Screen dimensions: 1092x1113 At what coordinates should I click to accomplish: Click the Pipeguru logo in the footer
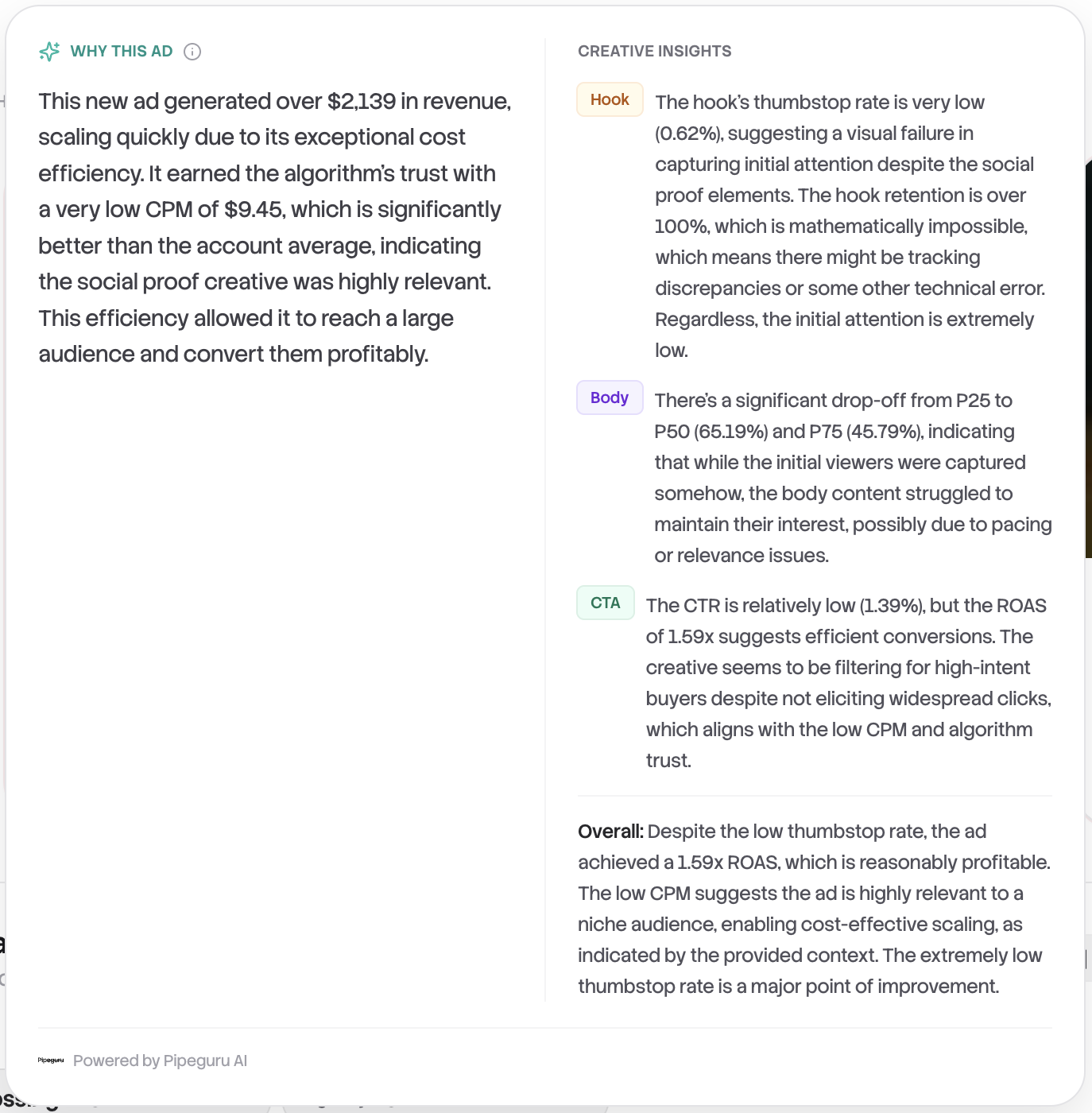click(52, 1060)
